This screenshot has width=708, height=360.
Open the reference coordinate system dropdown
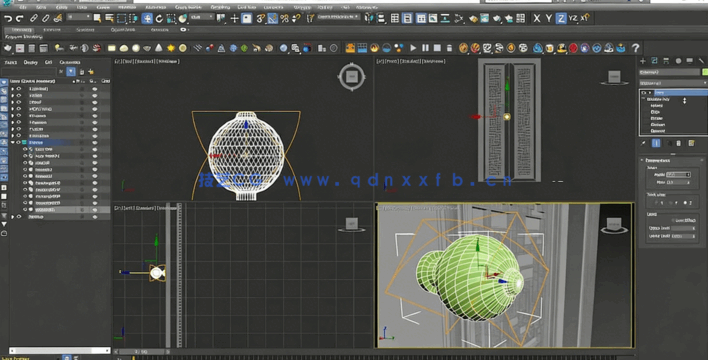coord(202,17)
